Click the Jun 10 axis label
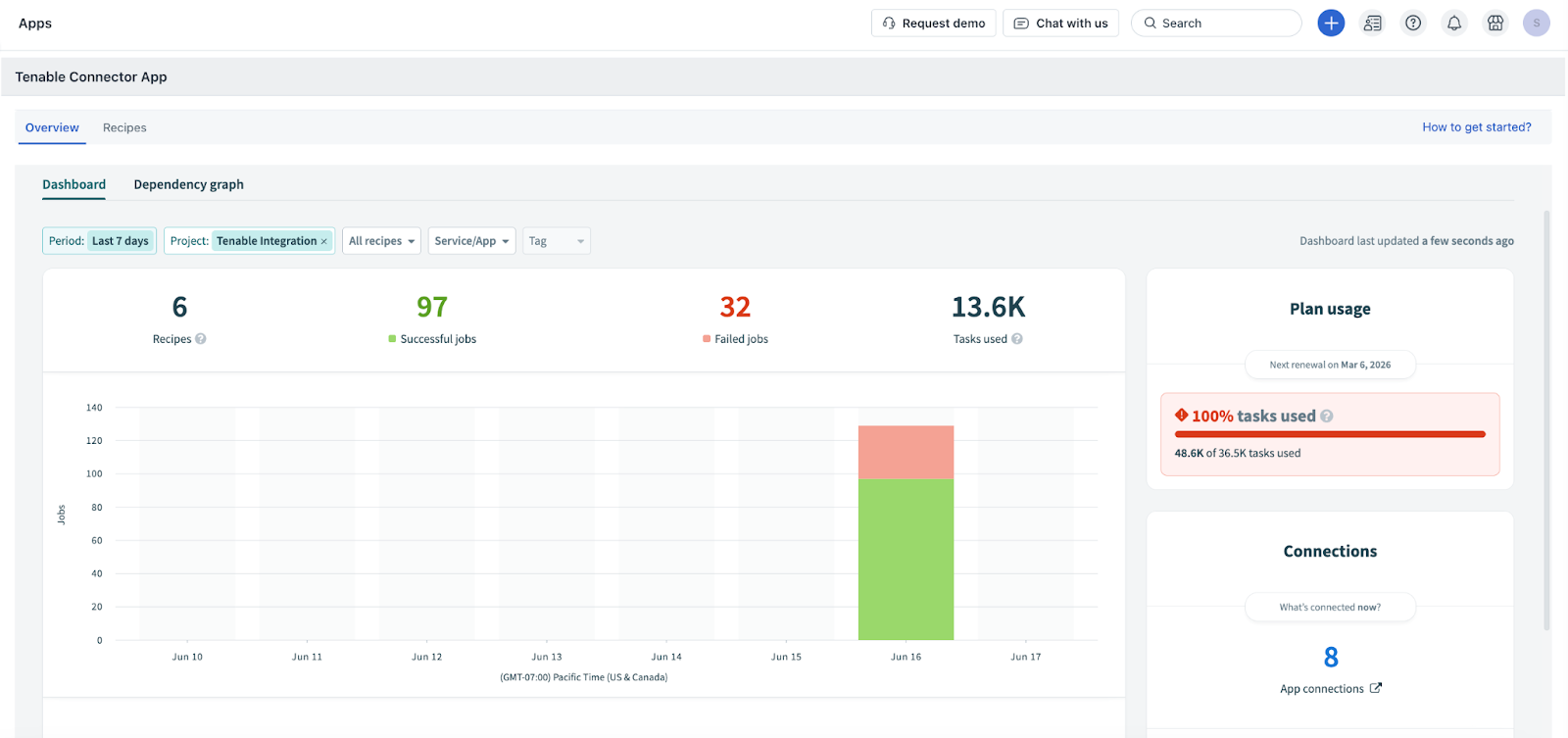1568x738 pixels. (187, 657)
